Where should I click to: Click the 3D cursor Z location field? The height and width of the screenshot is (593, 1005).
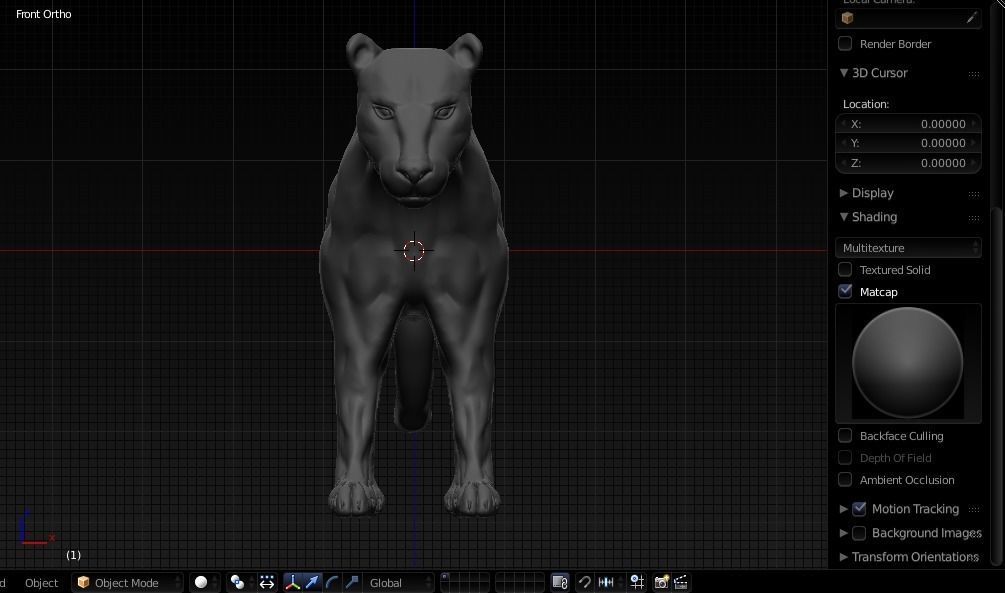pos(908,163)
